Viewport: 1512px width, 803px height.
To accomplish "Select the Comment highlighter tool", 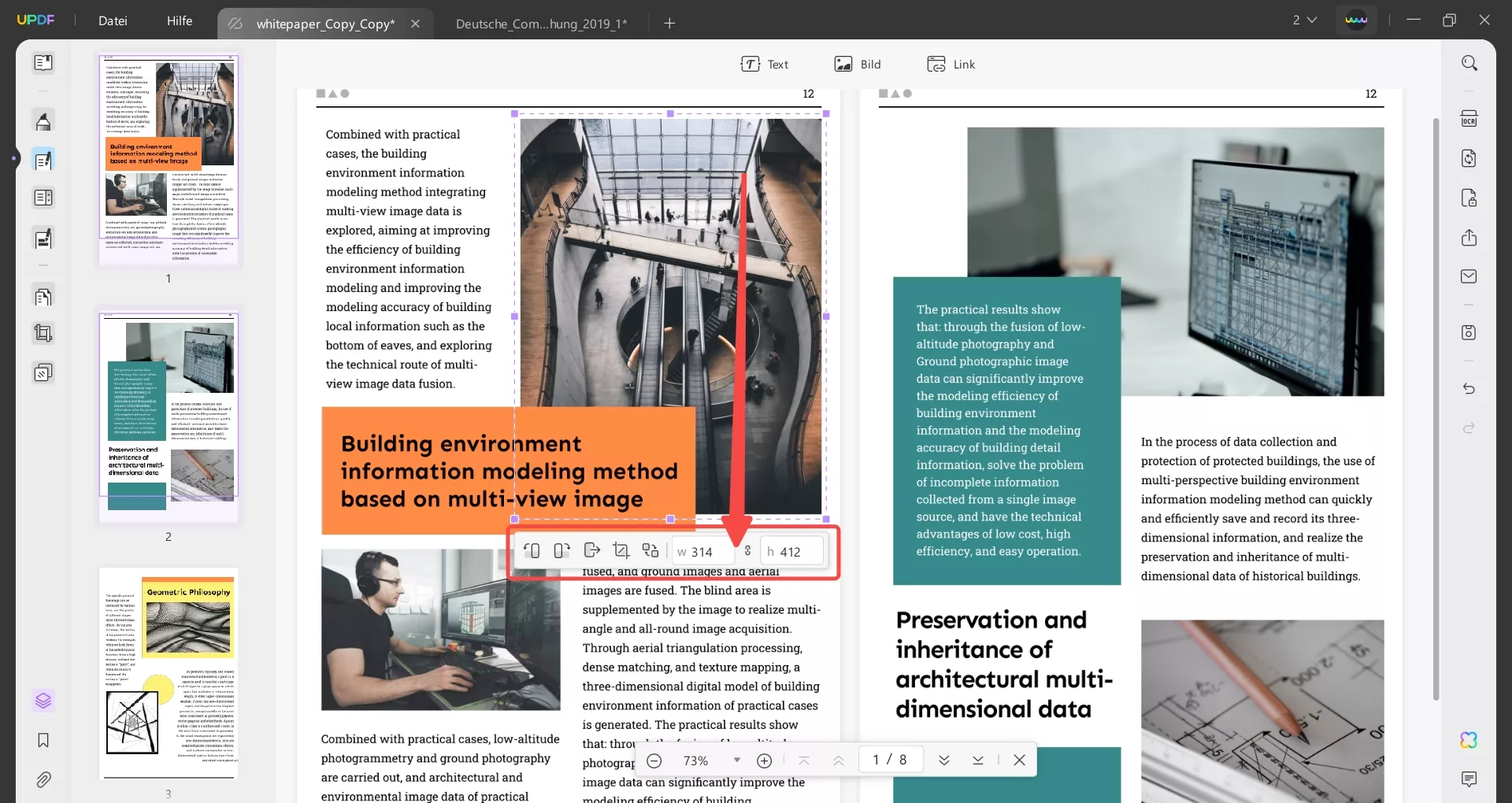I will click(x=43, y=120).
